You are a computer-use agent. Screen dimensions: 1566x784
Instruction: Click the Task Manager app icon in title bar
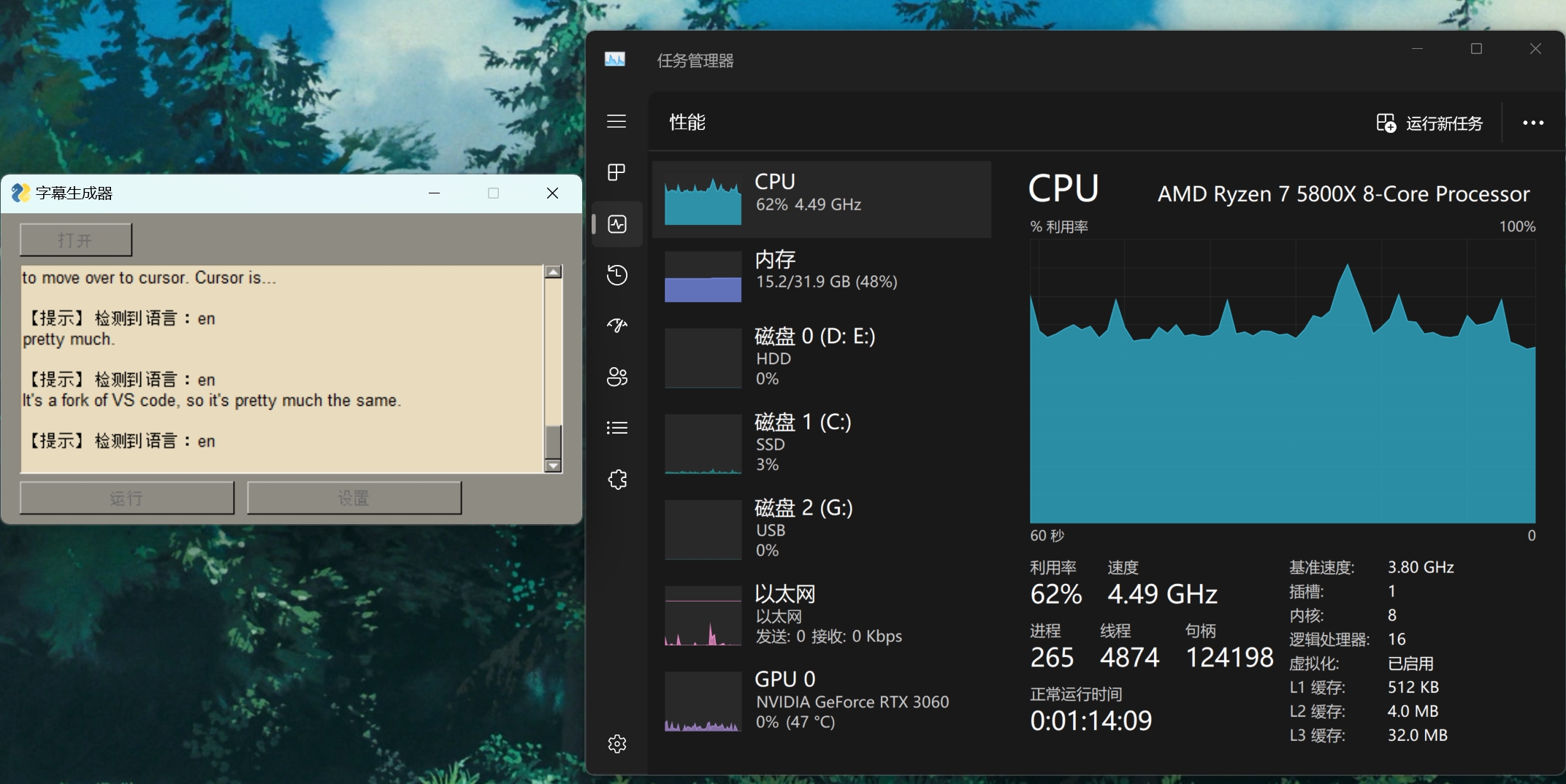(x=615, y=59)
